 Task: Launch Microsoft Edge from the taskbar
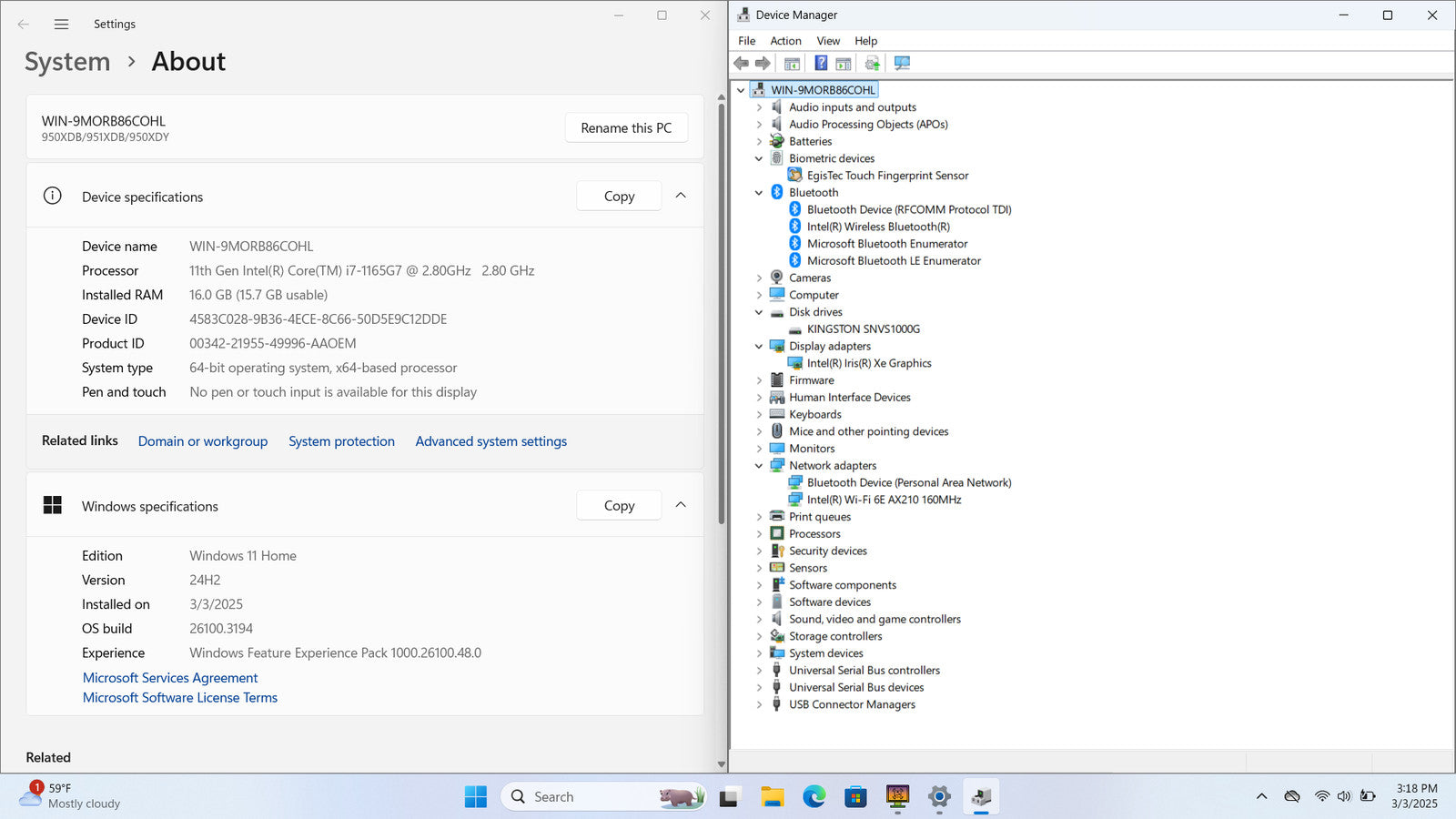(814, 797)
